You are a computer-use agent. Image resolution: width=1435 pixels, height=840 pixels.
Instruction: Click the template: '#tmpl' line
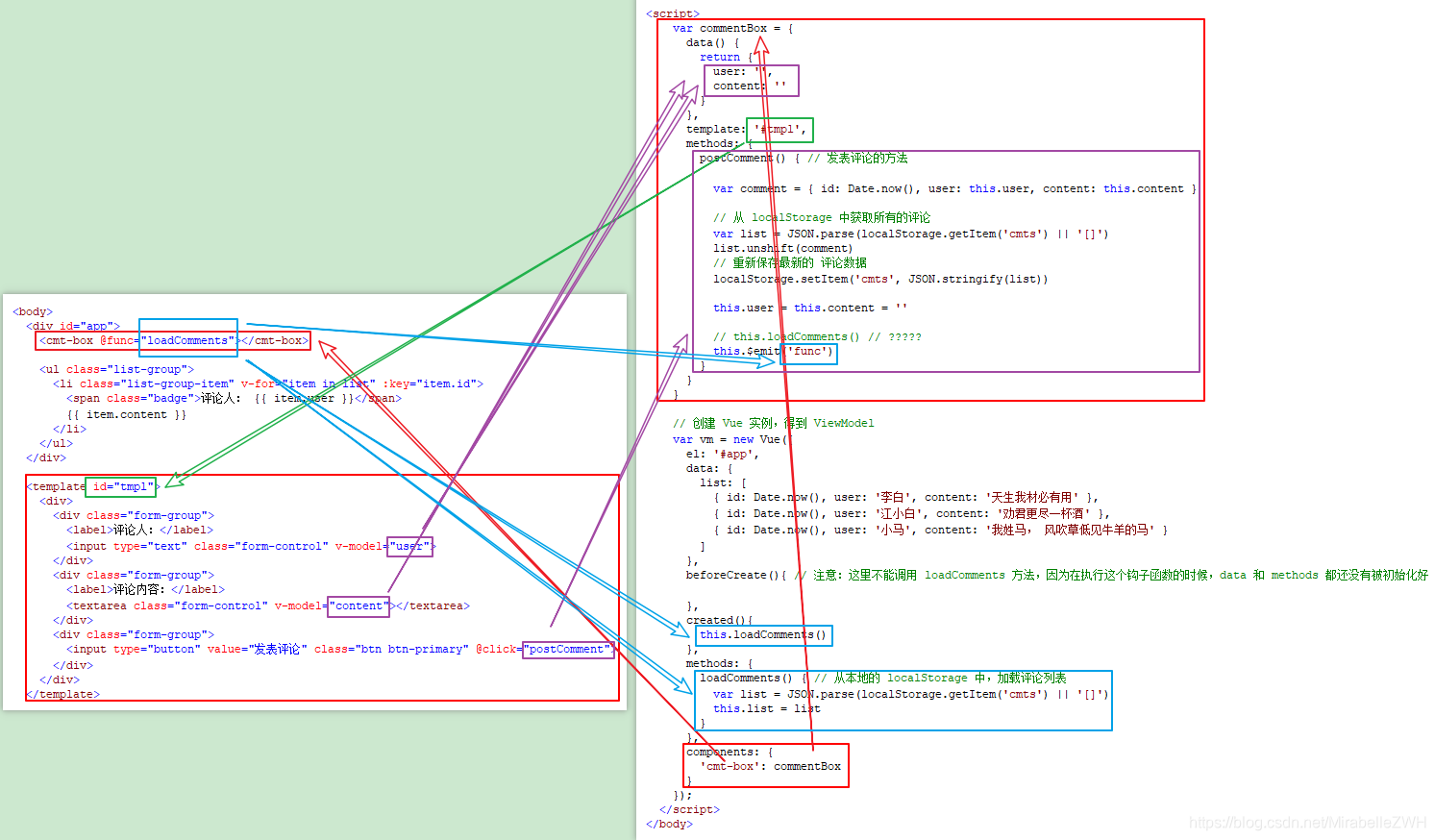747,129
